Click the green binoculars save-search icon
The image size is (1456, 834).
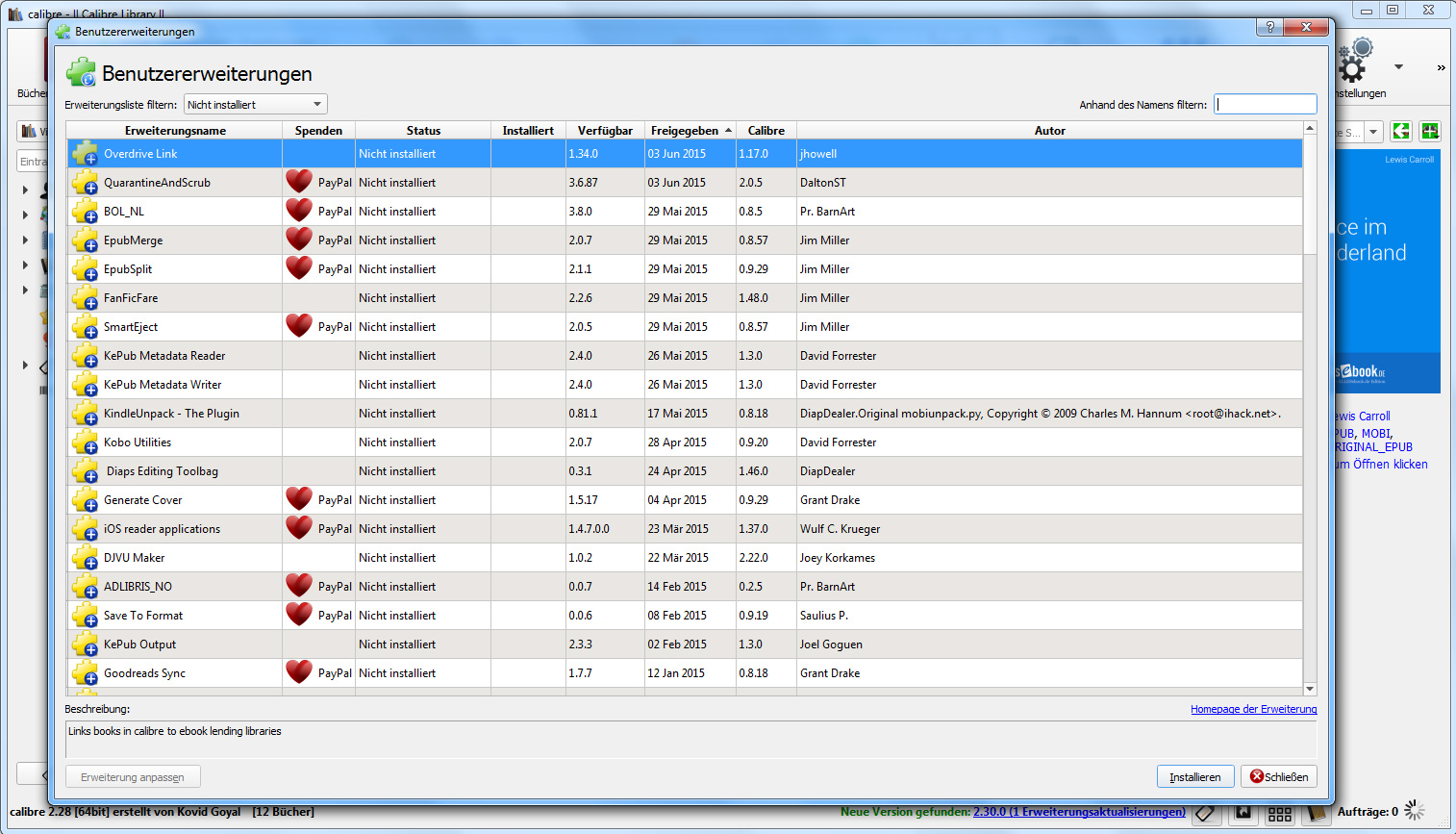[1430, 132]
